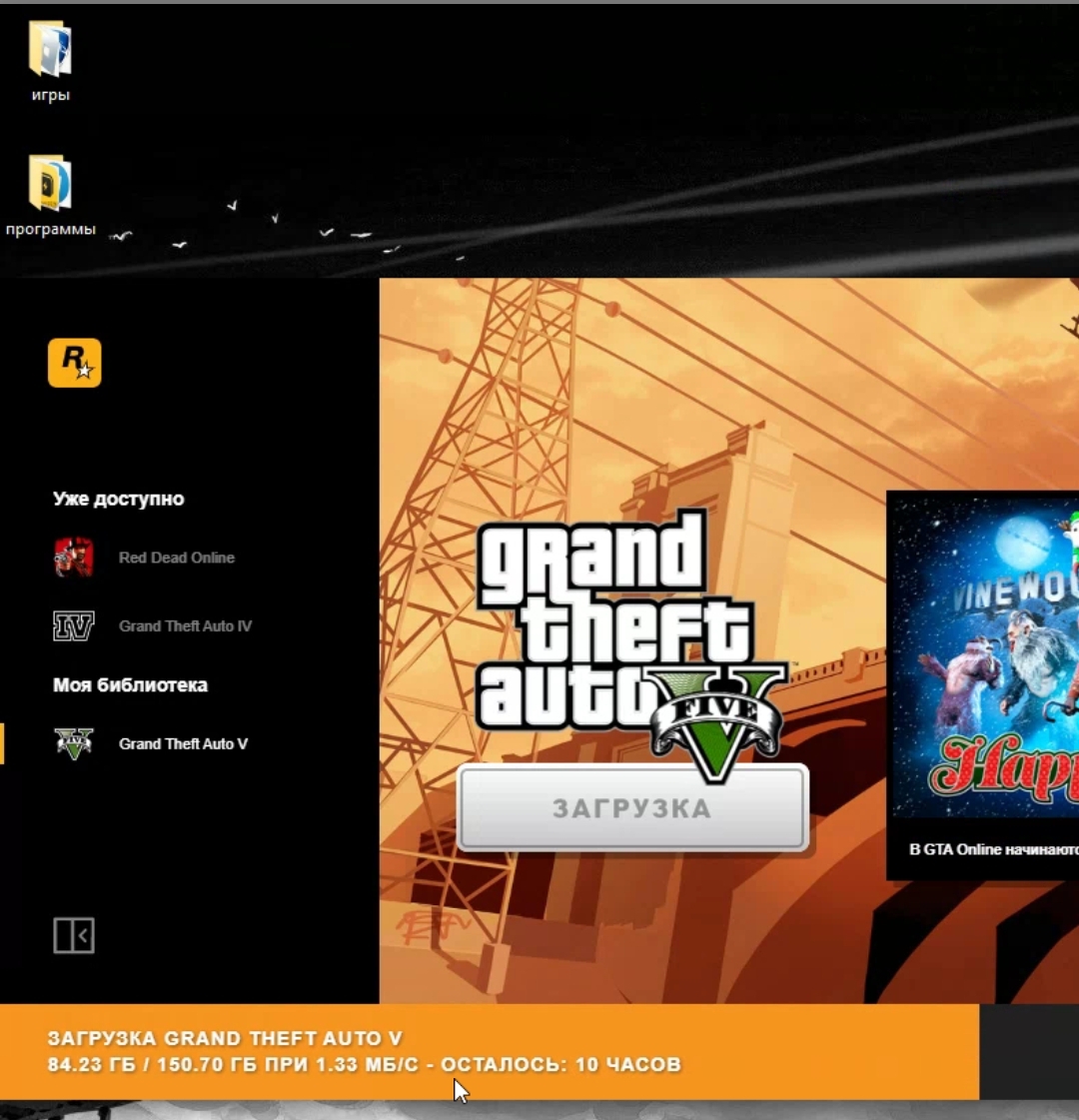The image size is (1079, 1120).
Task: Open the 'В GTA Online начинаются' news link
Action: [993, 849]
